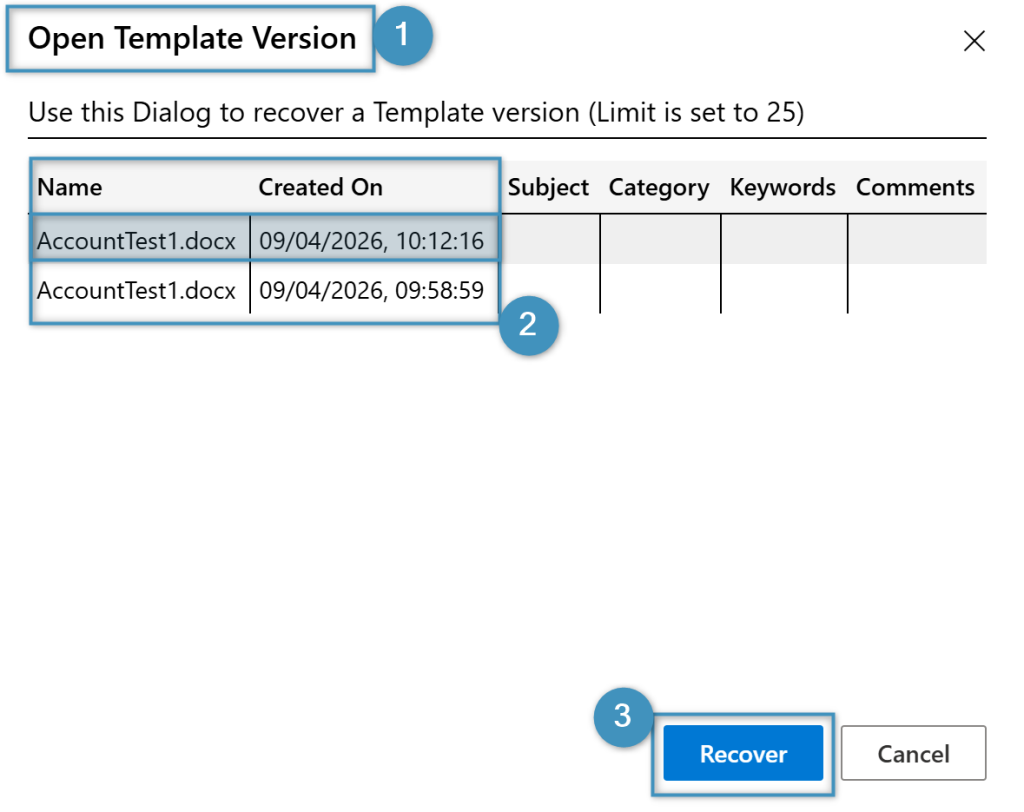
Task: Click the Subject column header
Action: click(x=548, y=187)
